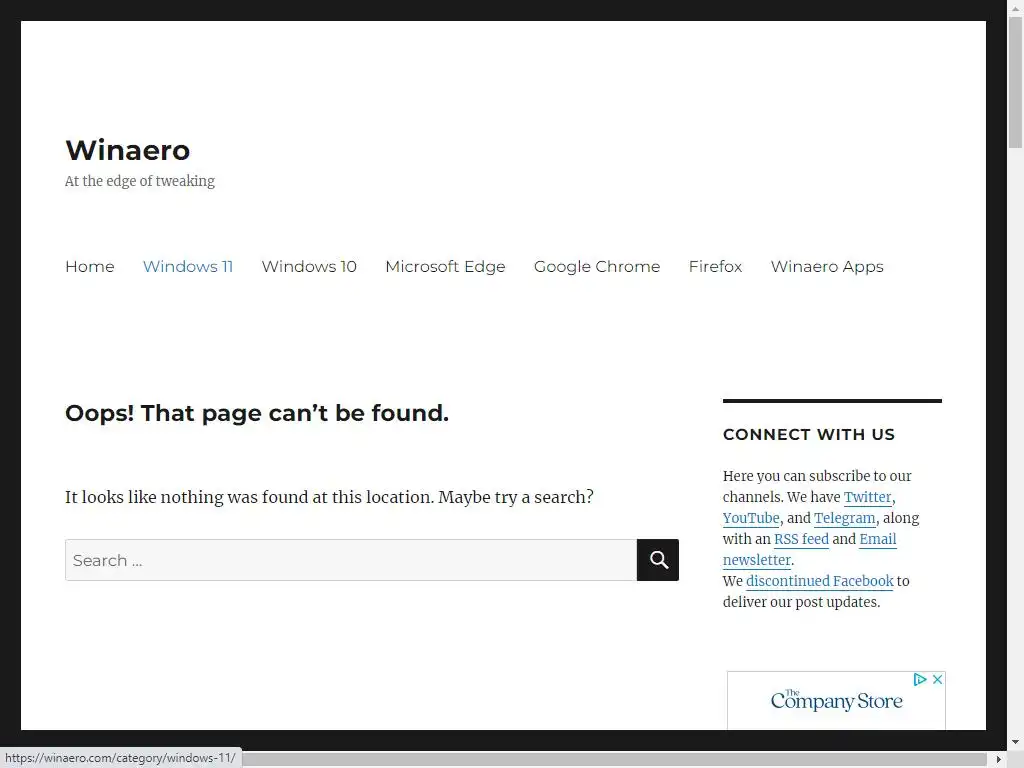Image resolution: width=1024 pixels, height=768 pixels.
Task: Follow the Twitter link
Action: click(x=867, y=497)
